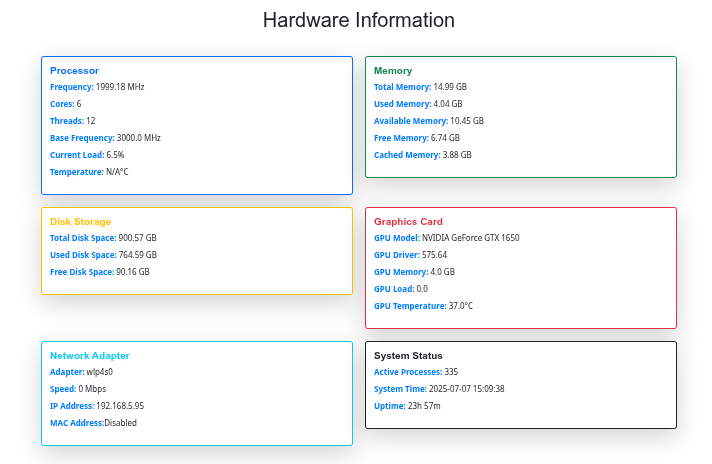
Task: Select Available Memory 10.45 GB row
Action: [x=429, y=121]
